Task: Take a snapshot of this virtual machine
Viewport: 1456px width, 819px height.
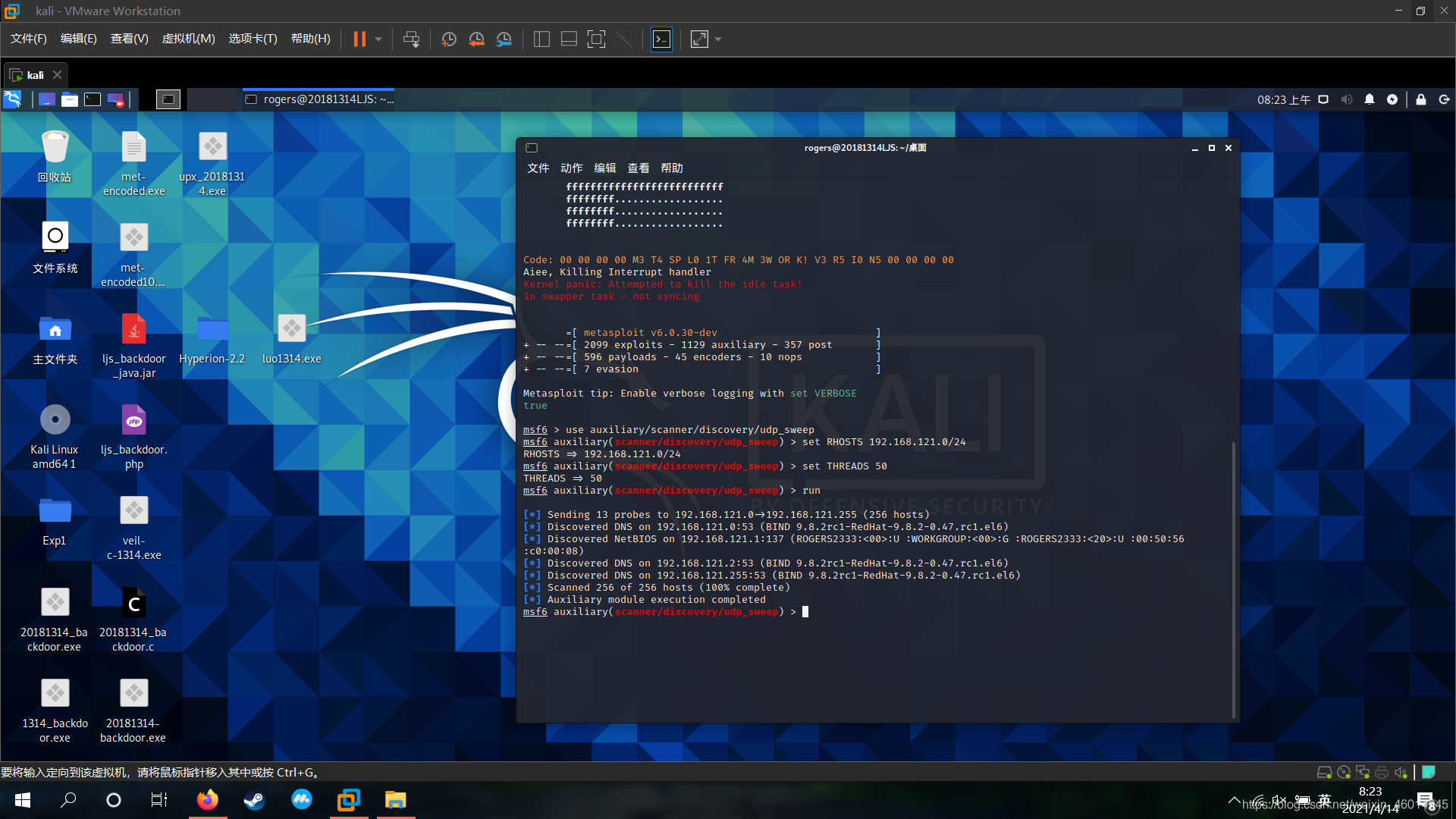Action: (448, 39)
